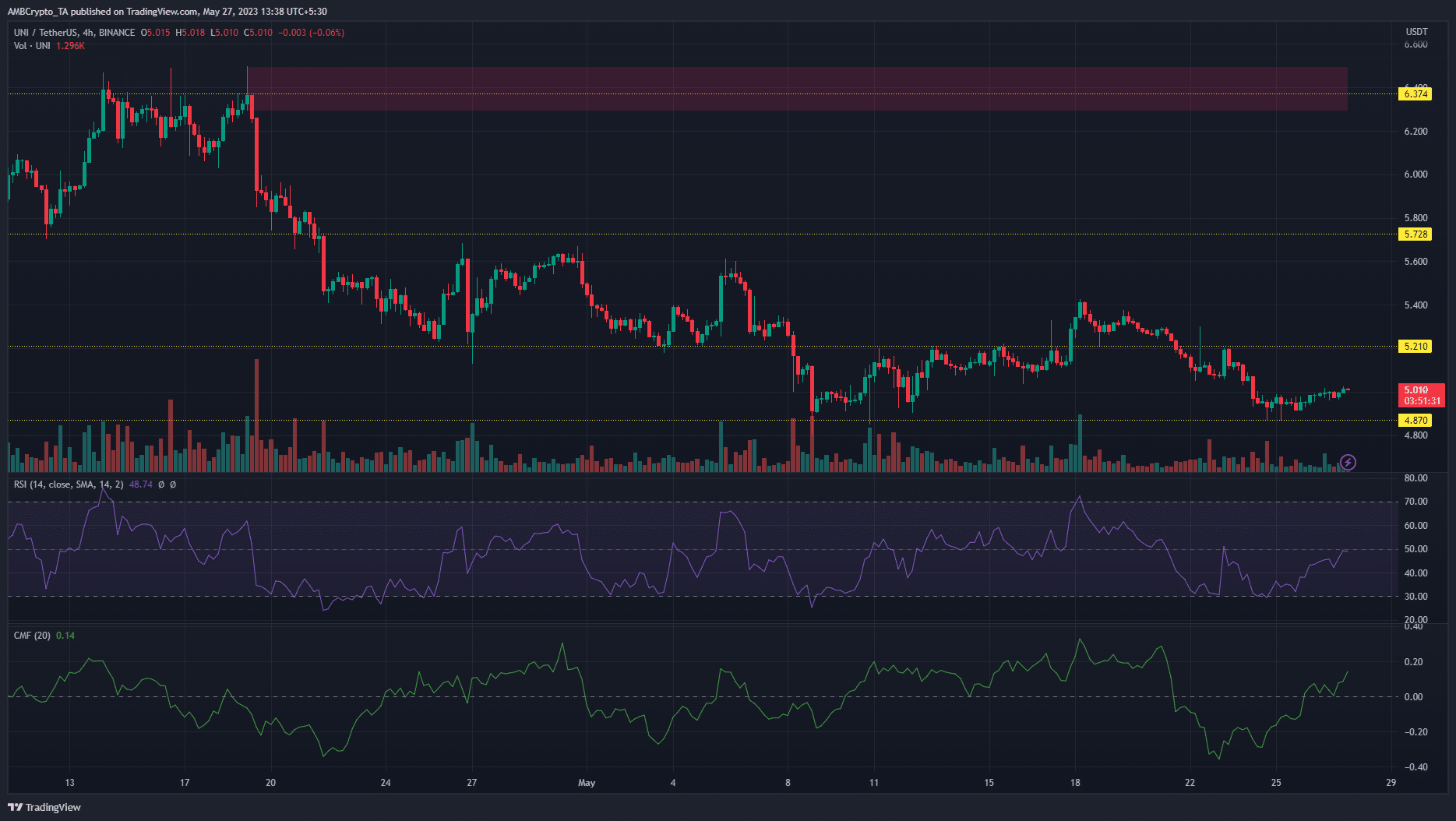Click the purple lightning bolt icon

tap(1348, 463)
